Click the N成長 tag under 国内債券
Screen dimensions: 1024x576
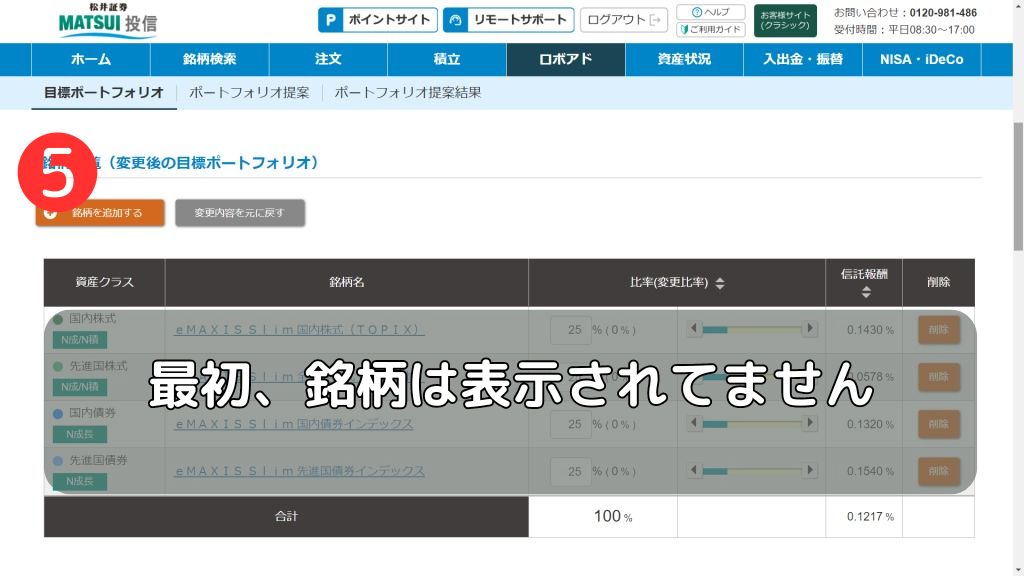click(x=80, y=434)
